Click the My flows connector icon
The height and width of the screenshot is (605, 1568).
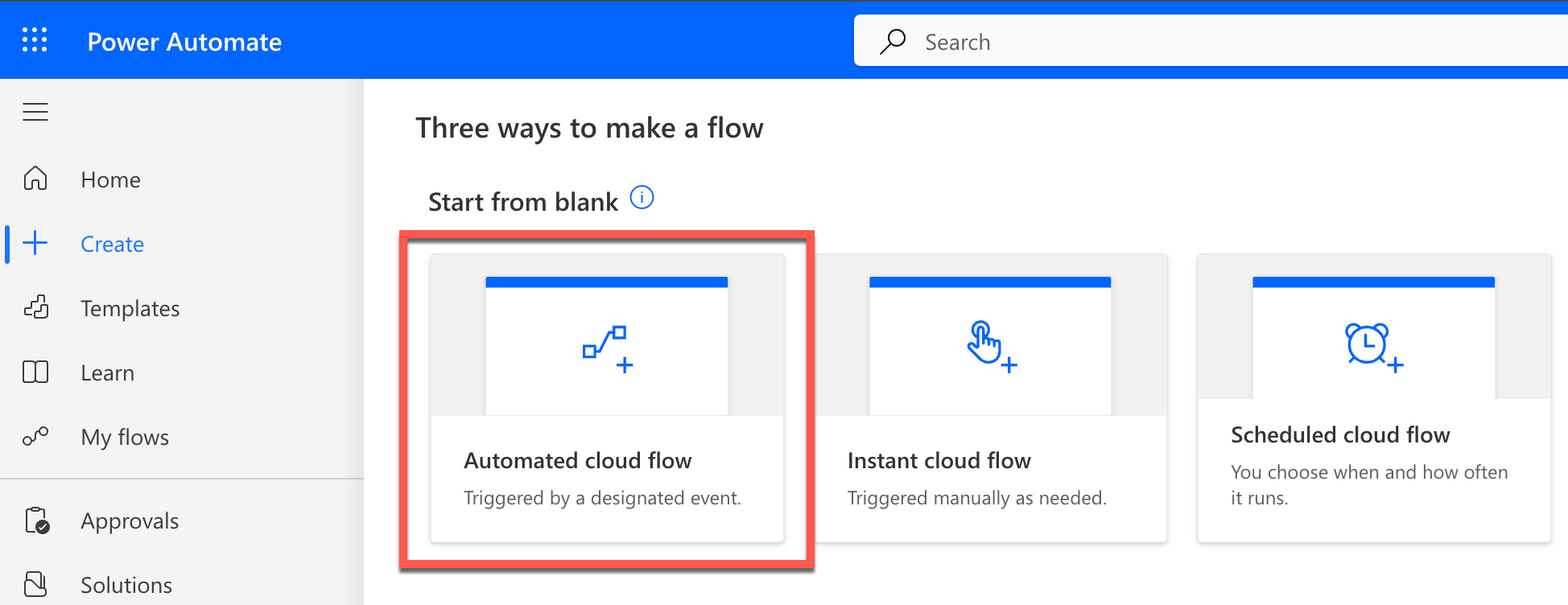point(35,436)
